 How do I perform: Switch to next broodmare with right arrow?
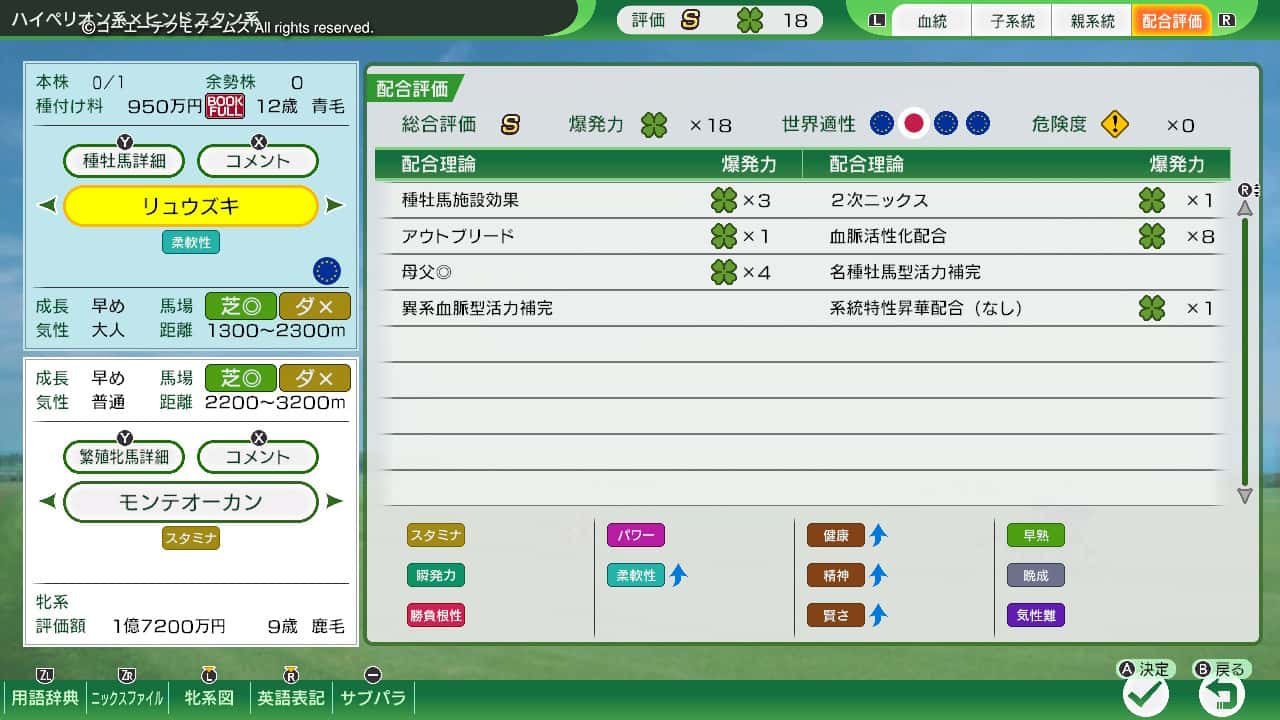coord(334,502)
